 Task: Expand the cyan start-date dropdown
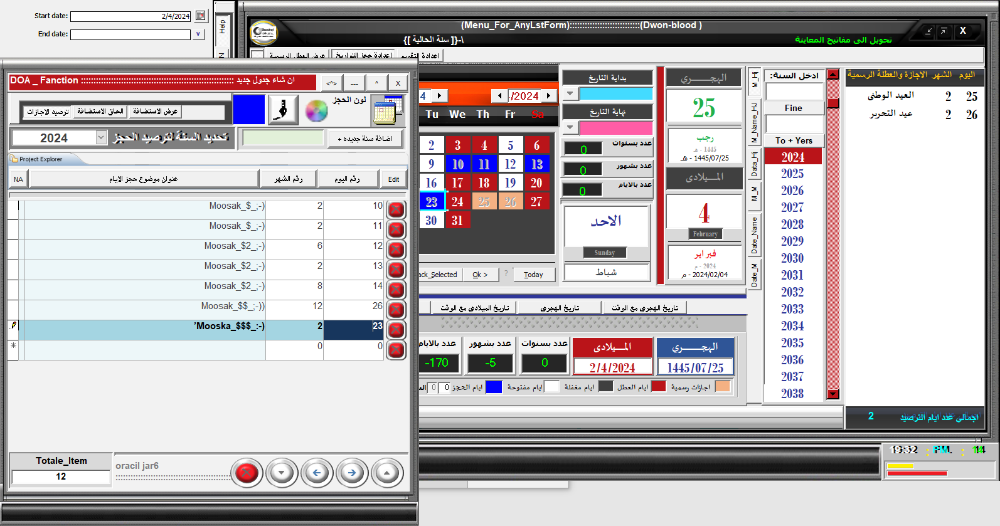570,94
